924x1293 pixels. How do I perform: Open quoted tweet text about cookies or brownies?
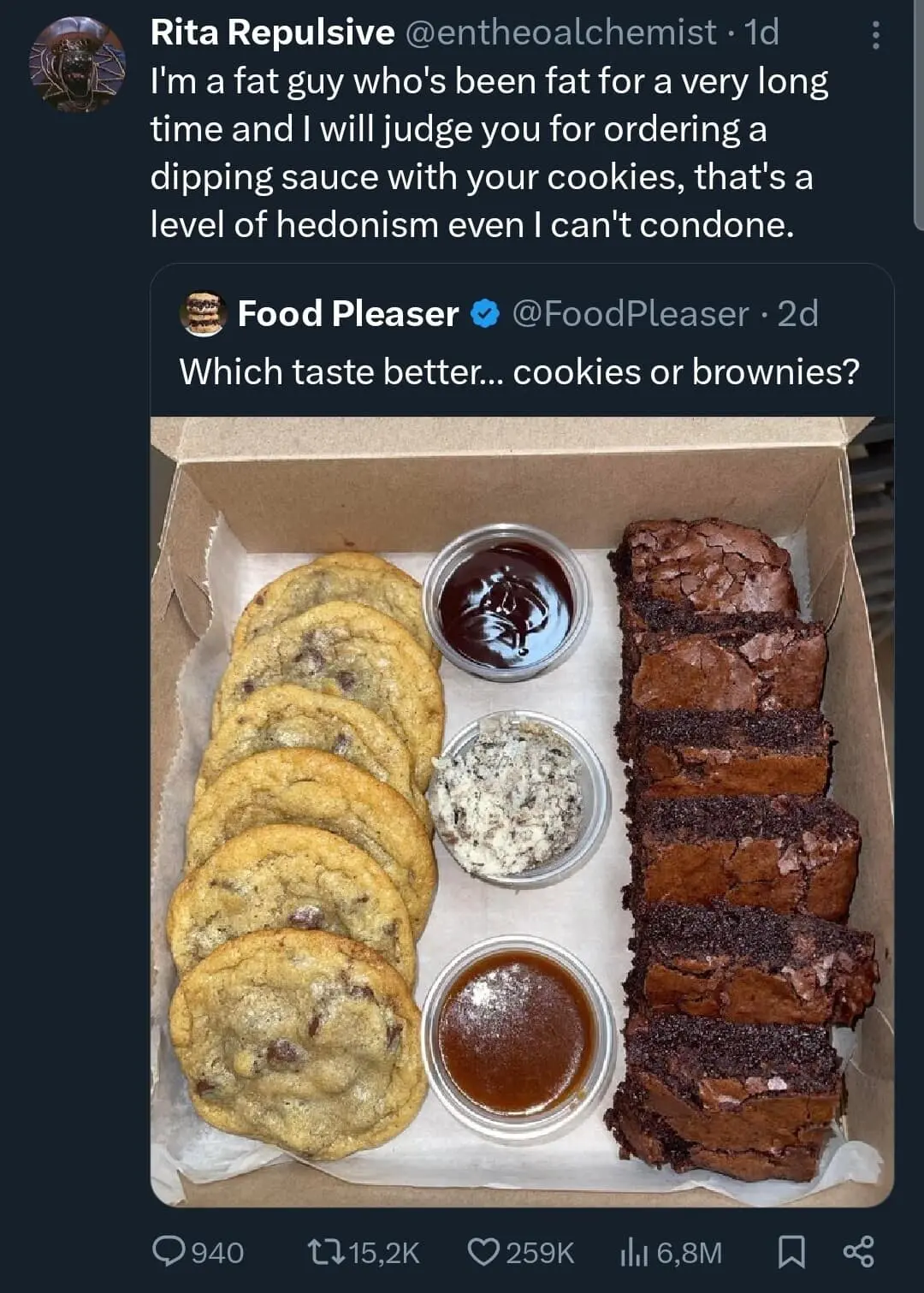[518, 372]
